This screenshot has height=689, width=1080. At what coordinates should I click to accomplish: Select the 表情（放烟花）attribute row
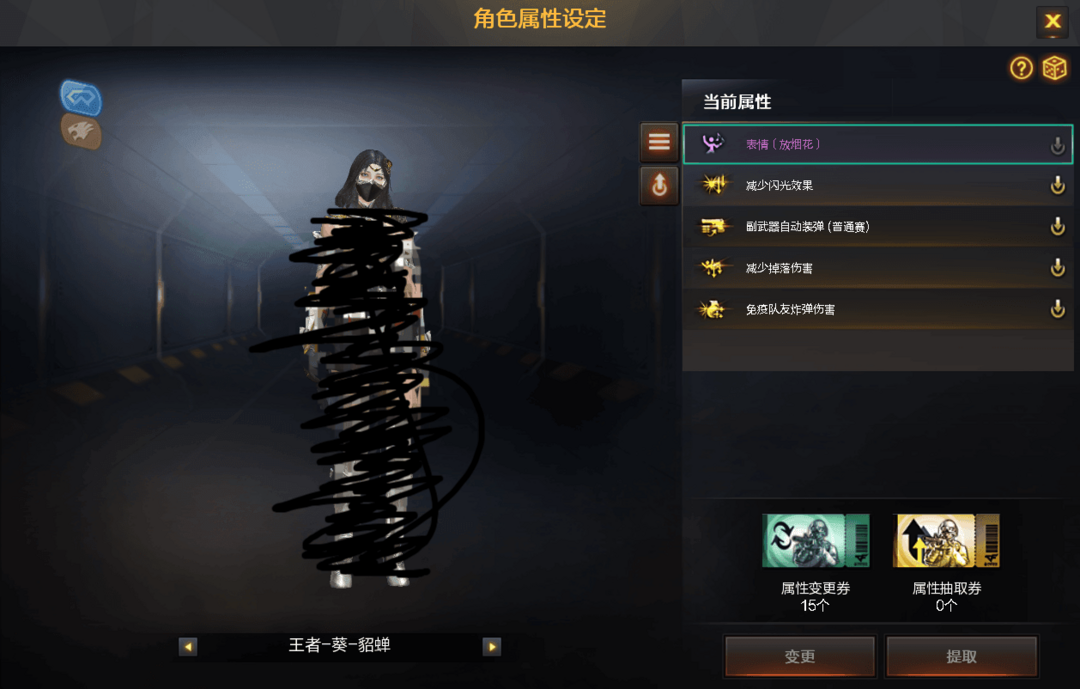point(878,144)
